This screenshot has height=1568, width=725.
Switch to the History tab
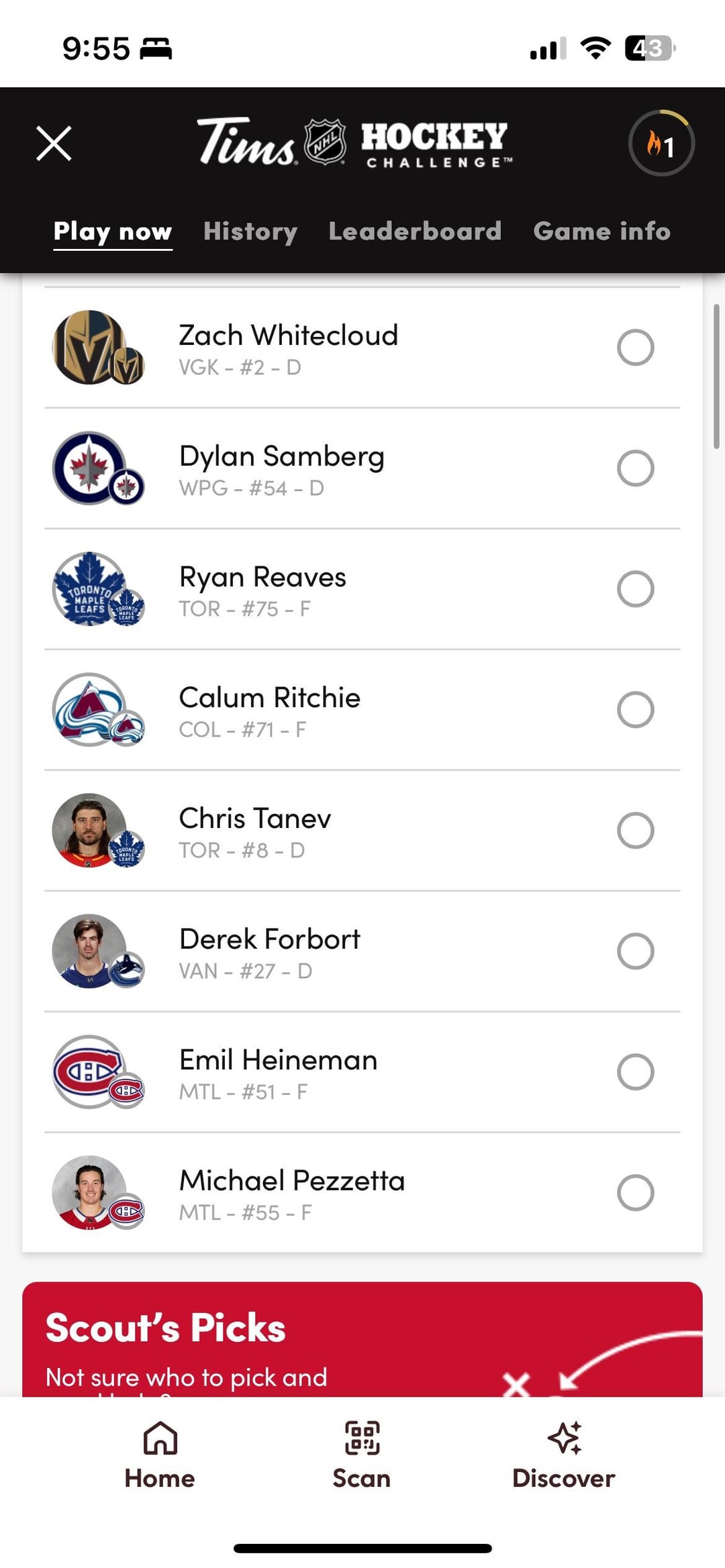click(x=250, y=231)
